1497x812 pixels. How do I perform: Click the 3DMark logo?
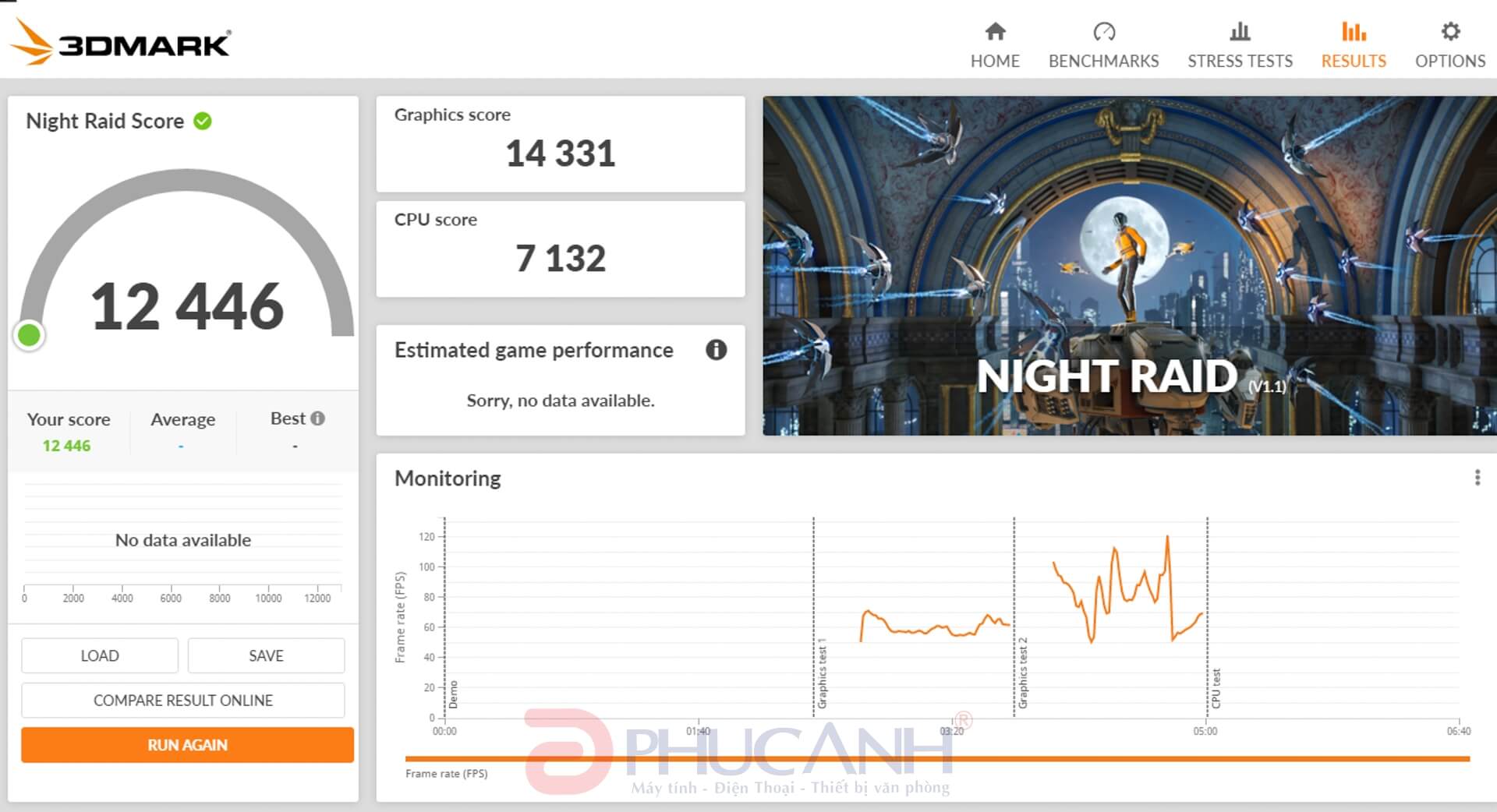(121, 41)
